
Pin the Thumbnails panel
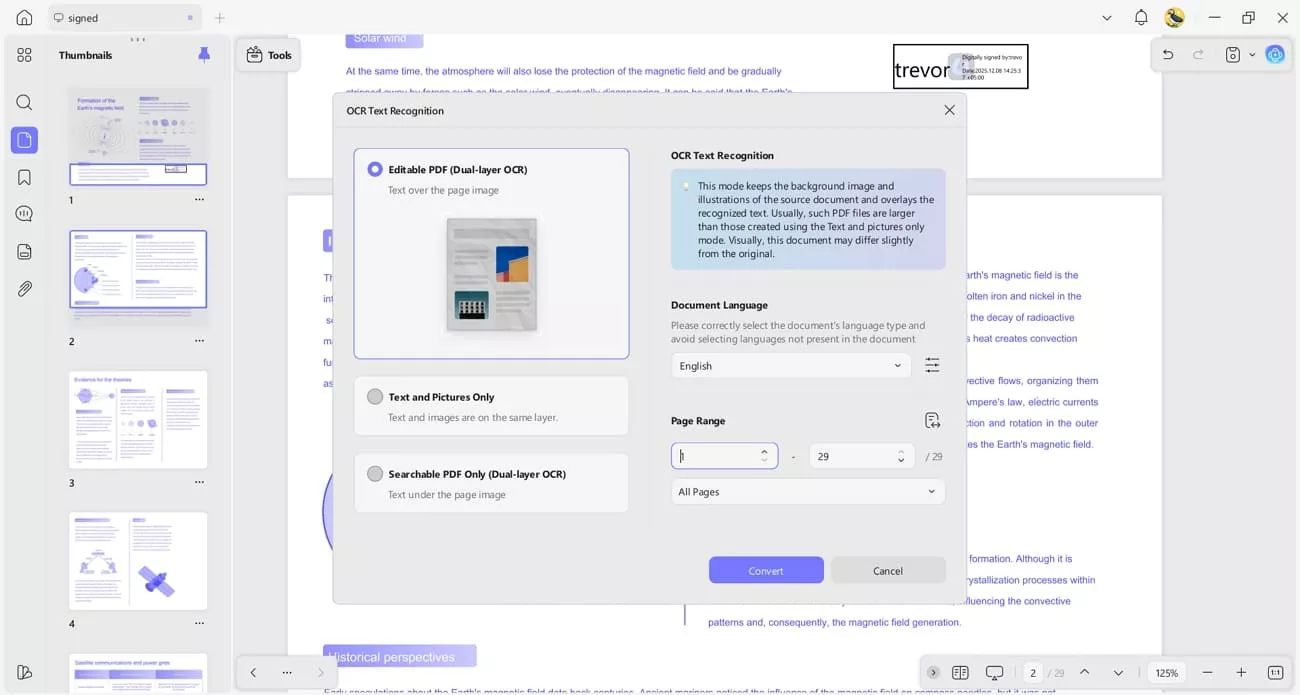204,55
